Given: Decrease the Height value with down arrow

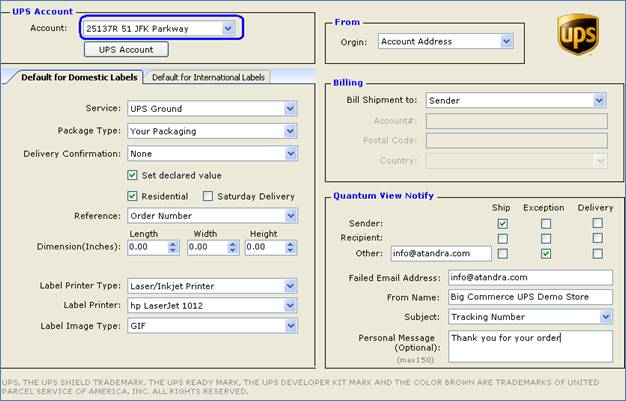Looking at the screenshot, I should [291, 250].
